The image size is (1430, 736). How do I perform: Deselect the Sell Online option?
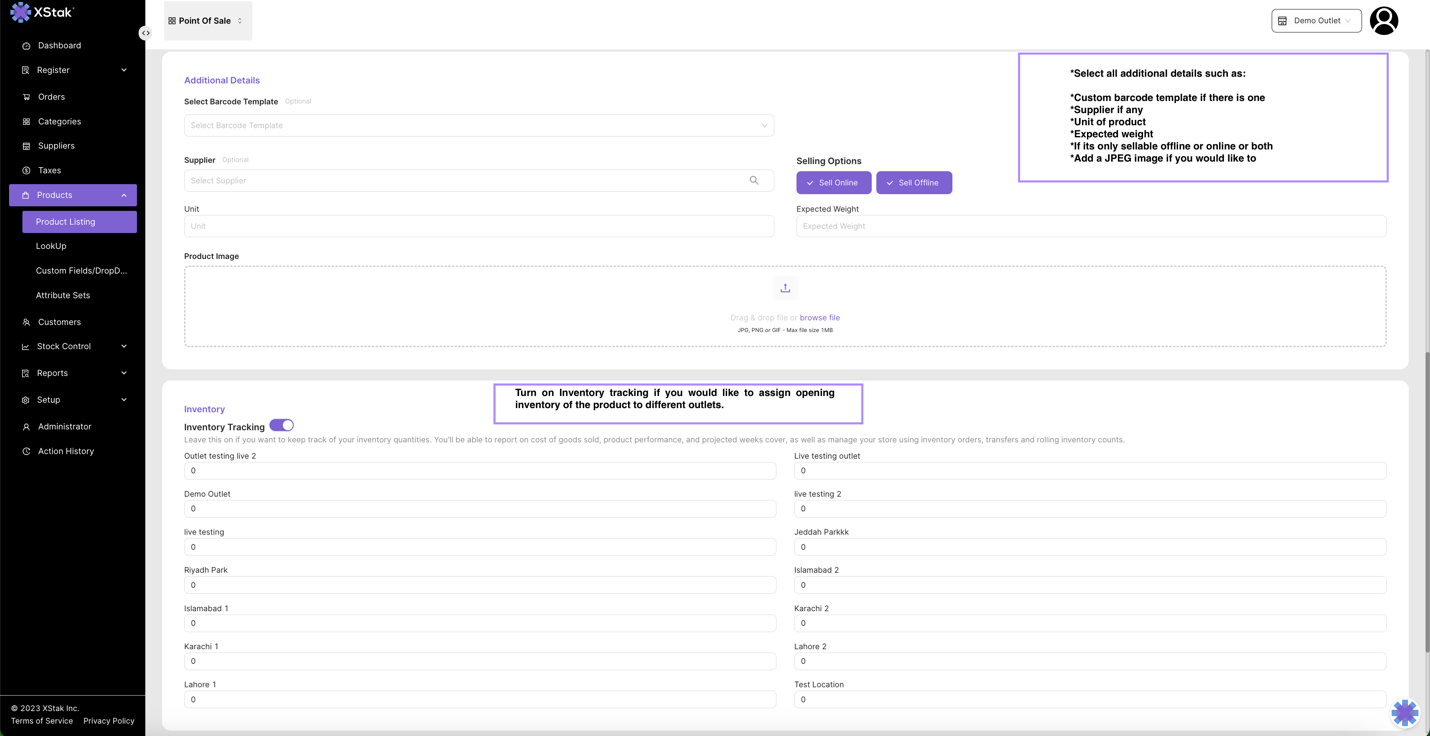[x=833, y=183]
